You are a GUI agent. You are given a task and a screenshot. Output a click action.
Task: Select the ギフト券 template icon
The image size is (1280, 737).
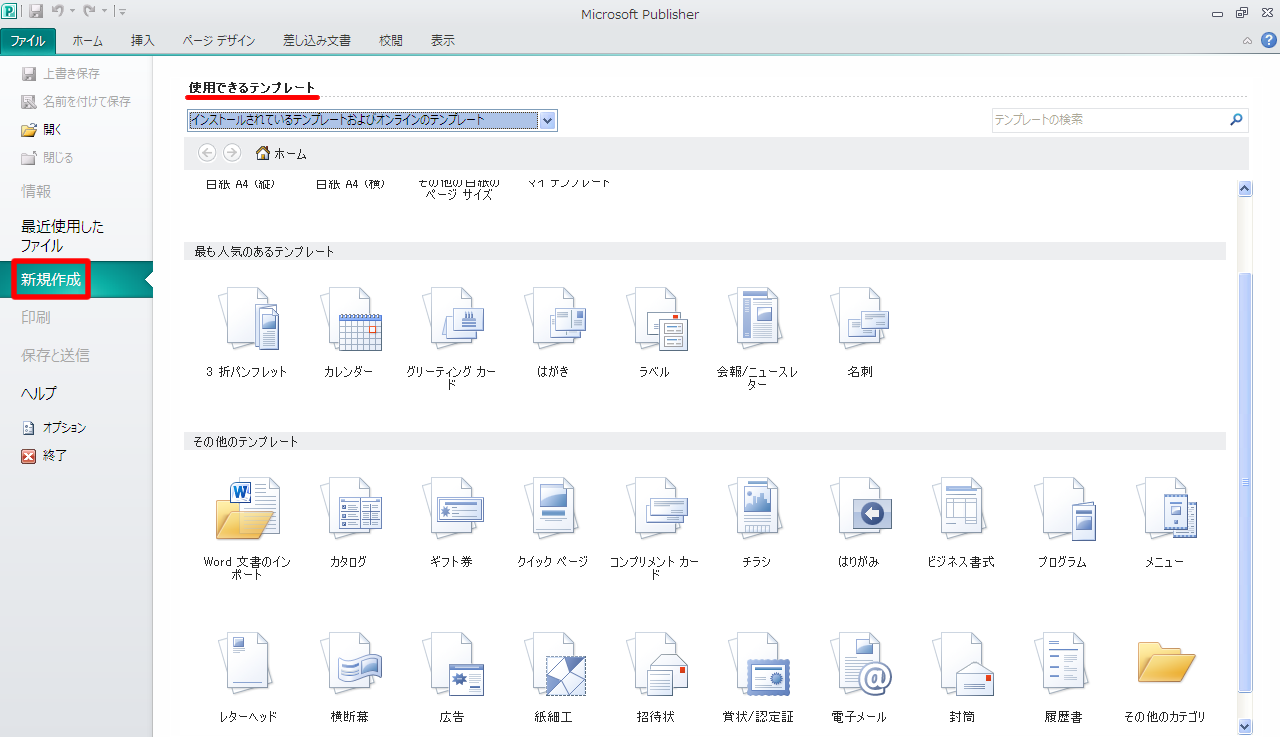(451, 510)
